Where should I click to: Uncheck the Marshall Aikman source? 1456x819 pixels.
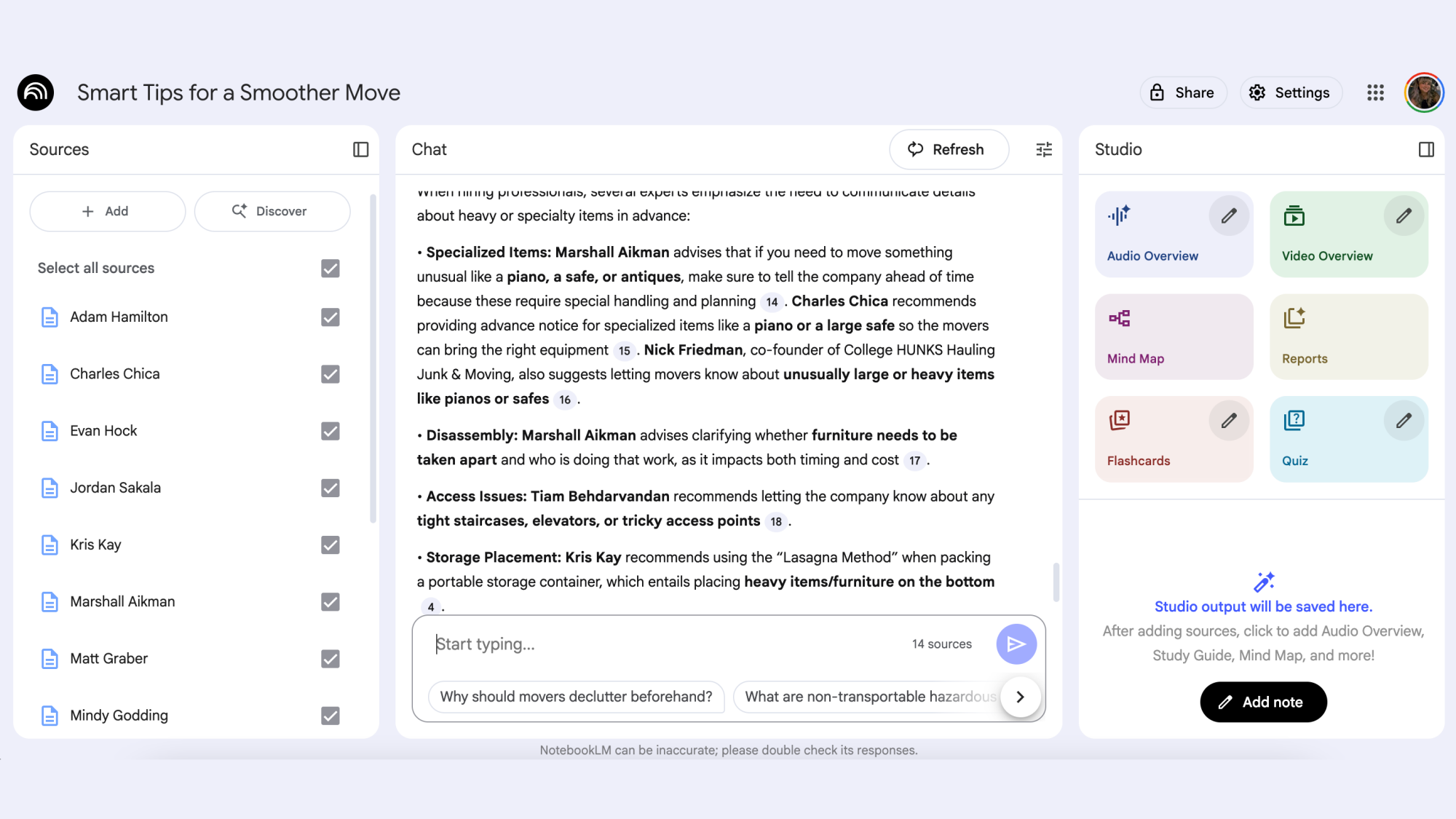(330, 602)
